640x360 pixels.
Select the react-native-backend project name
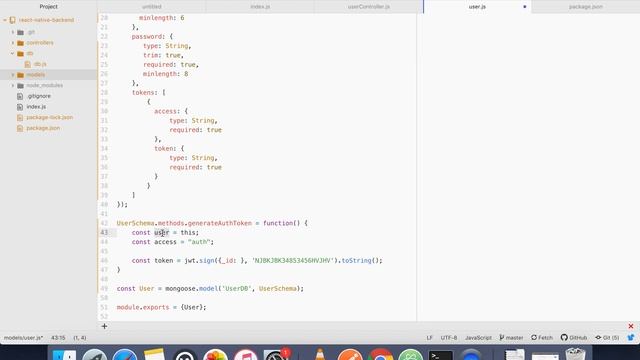[x=47, y=20]
